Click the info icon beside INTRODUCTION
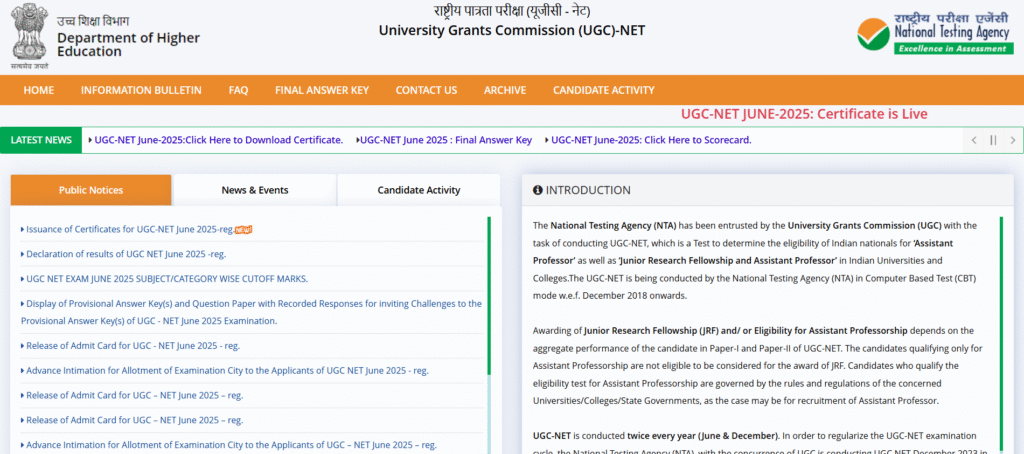Screen dimensions: 1024x454 [537, 190]
